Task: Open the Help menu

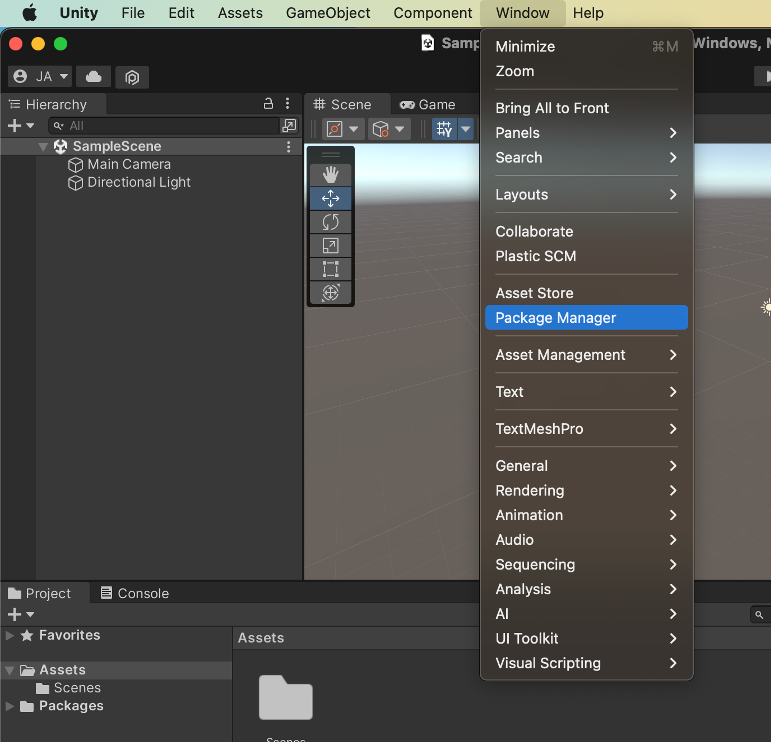Action: point(588,13)
